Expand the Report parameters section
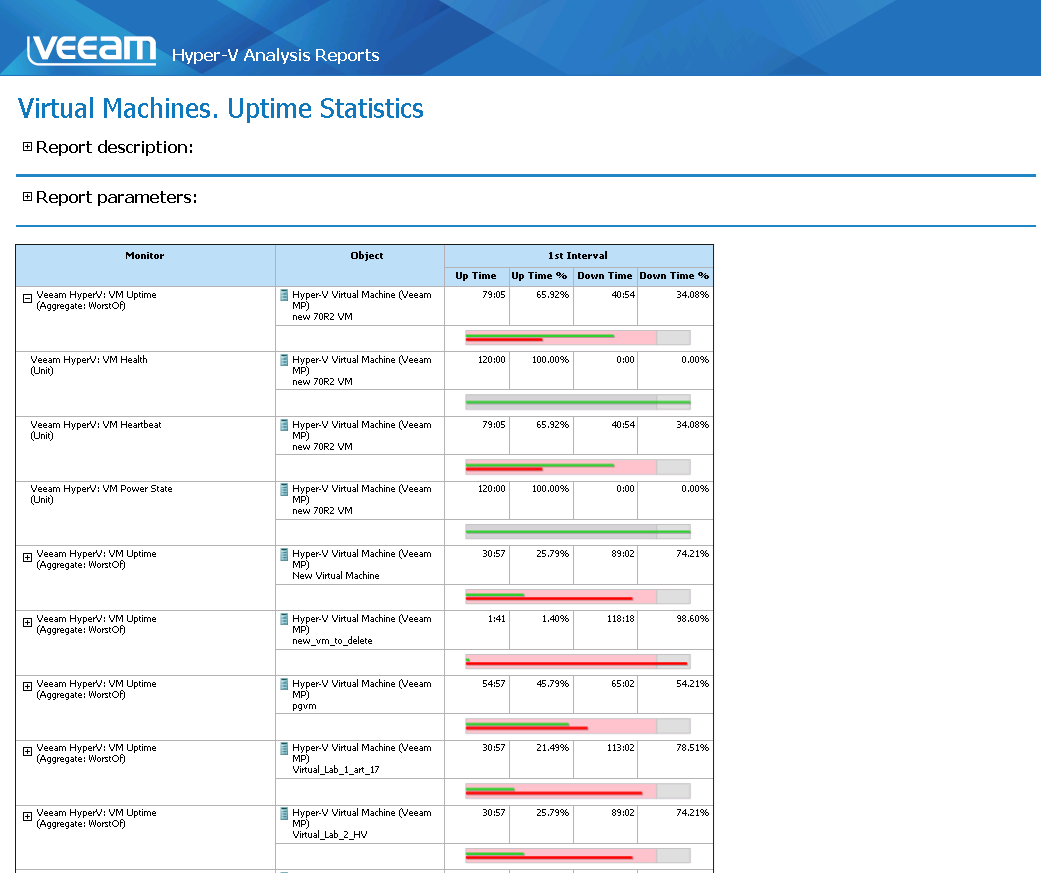Image resolution: width=1041 pixels, height=873 pixels. tap(27, 197)
